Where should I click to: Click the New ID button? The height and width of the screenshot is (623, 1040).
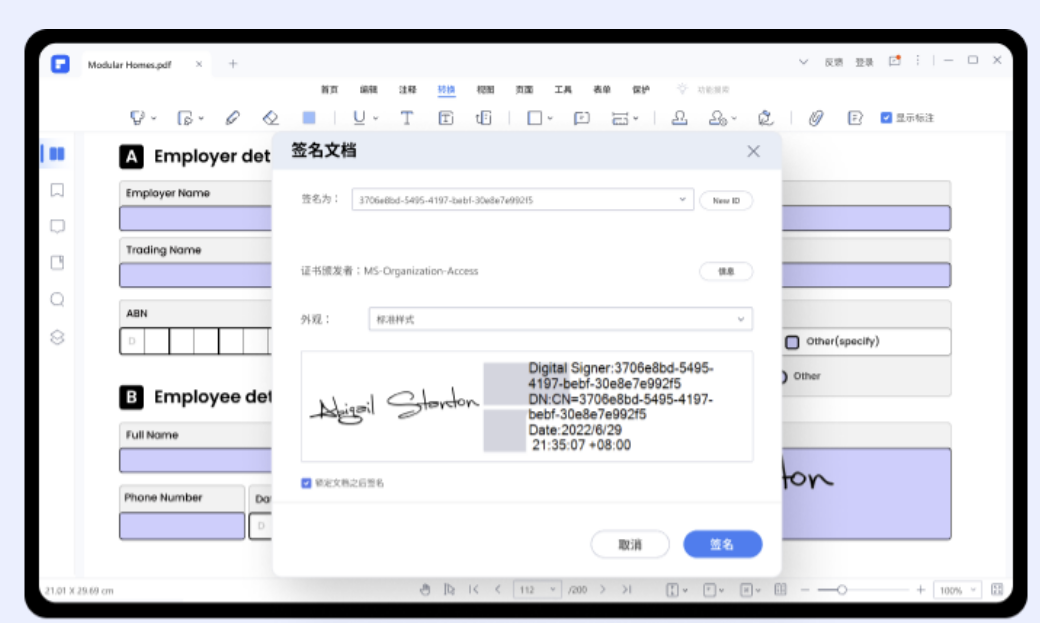(x=727, y=200)
